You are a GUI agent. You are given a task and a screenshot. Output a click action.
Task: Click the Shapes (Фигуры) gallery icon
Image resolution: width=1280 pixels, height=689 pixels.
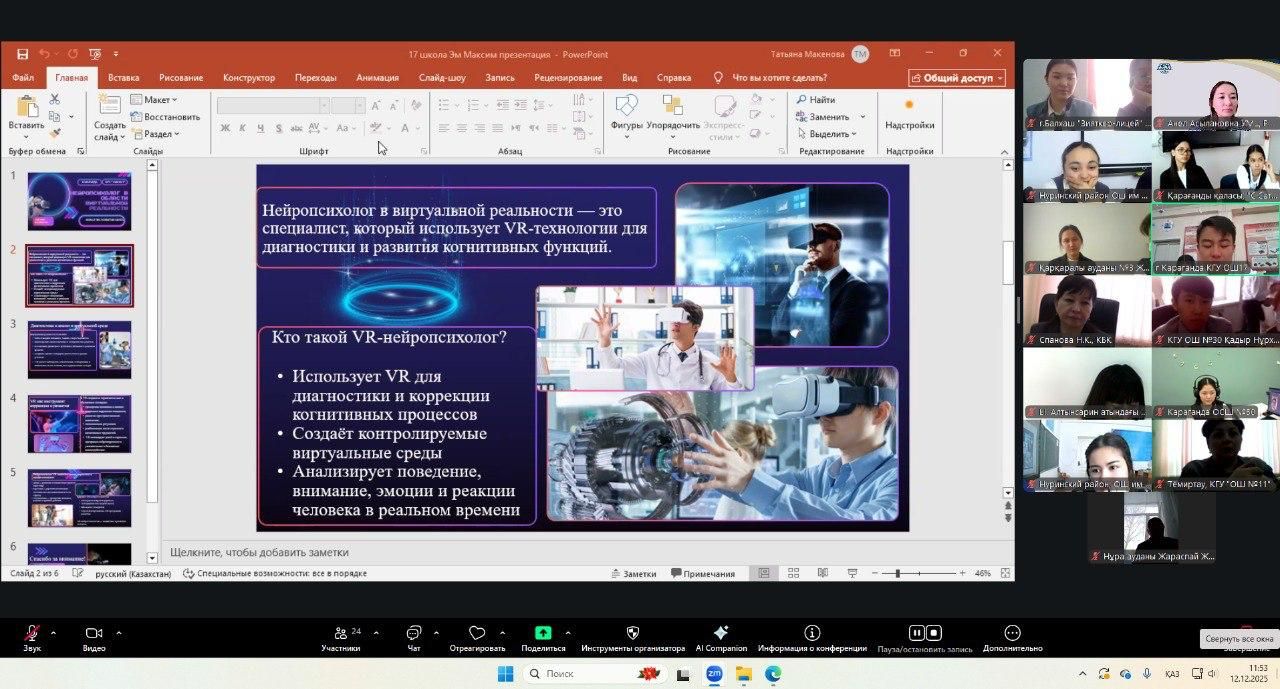tap(626, 106)
